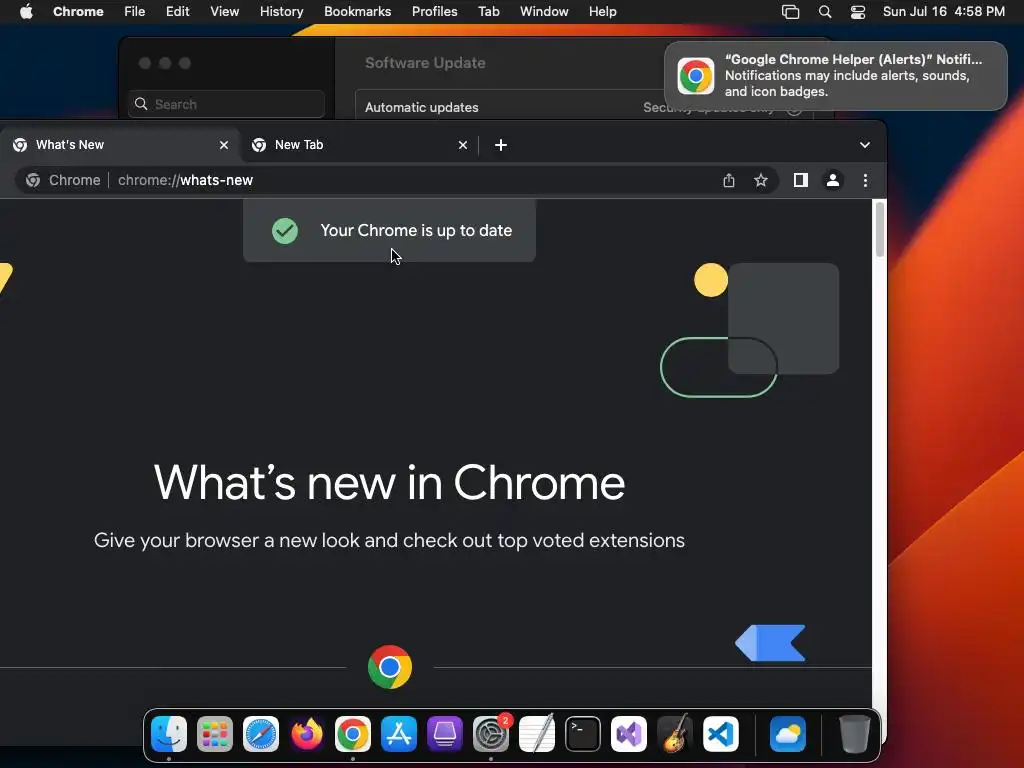The image size is (1024, 768).
Task: Open the Help menu
Action: click(x=602, y=12)
